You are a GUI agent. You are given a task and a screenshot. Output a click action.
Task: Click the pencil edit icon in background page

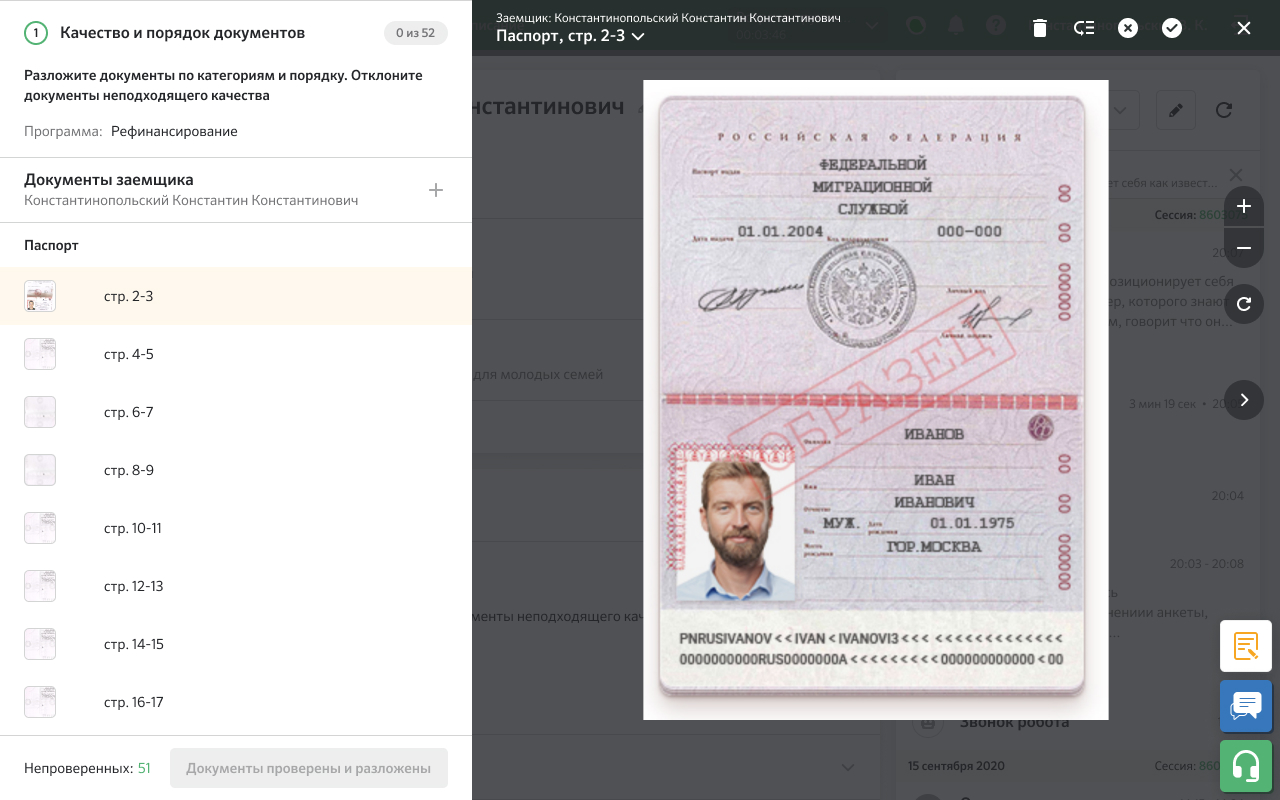[x=1176, y=110]
